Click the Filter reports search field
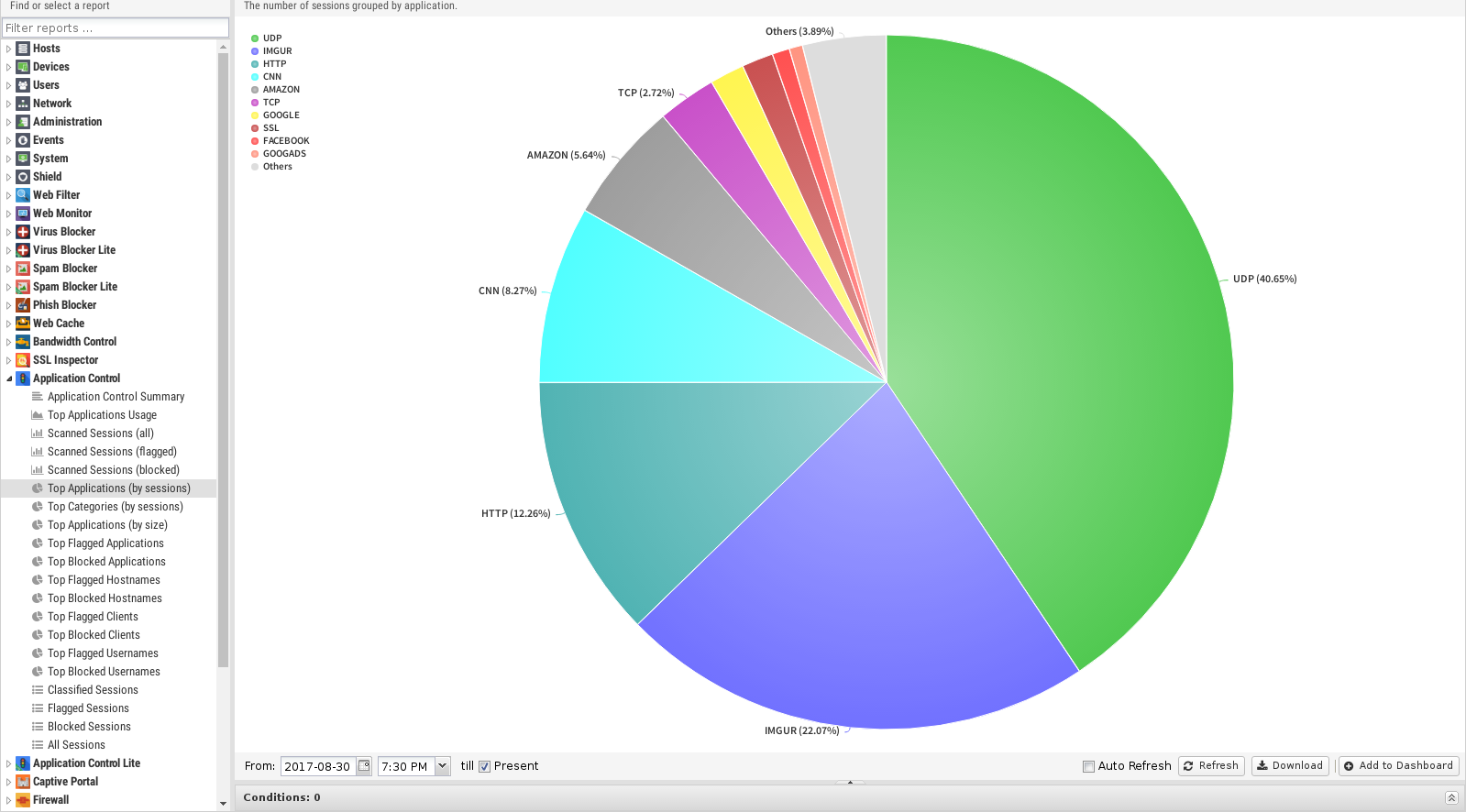Image resolution: width=1466 pixels, height=812 pixels. (116, 28)
